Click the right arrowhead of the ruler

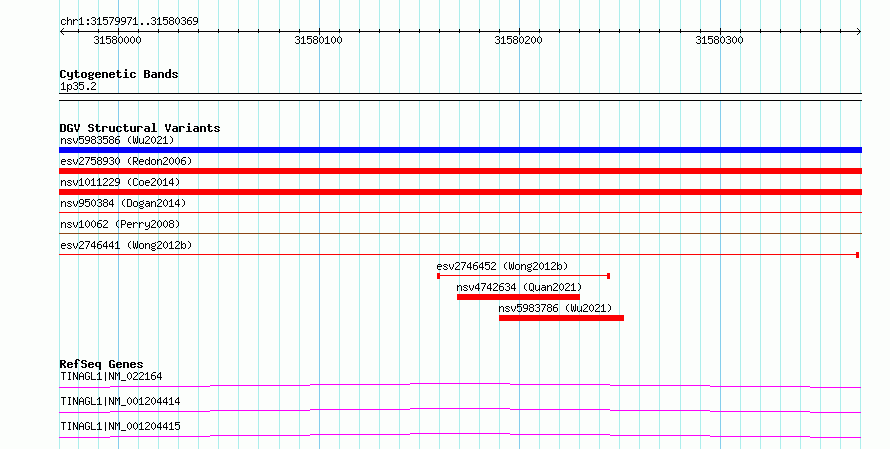click(859, 32)
